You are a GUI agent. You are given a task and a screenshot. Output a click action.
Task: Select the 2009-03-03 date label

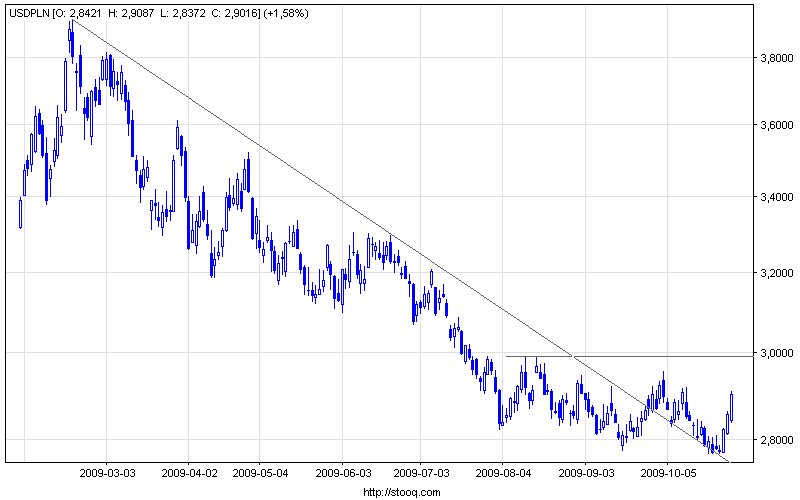[x=107, y=473]
